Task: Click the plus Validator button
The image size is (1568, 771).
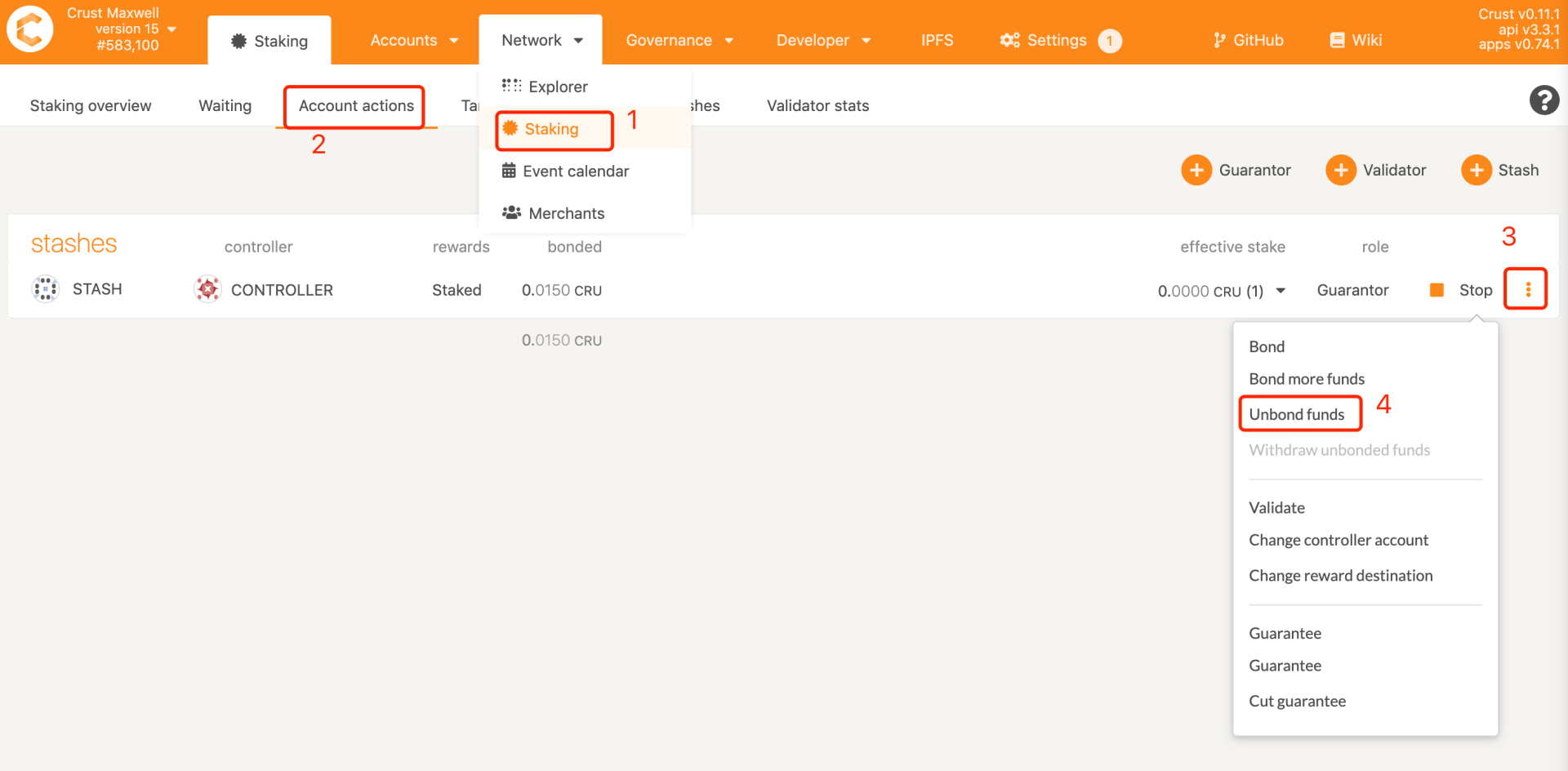Action: pyautogui.click(x=1375, y=170)
